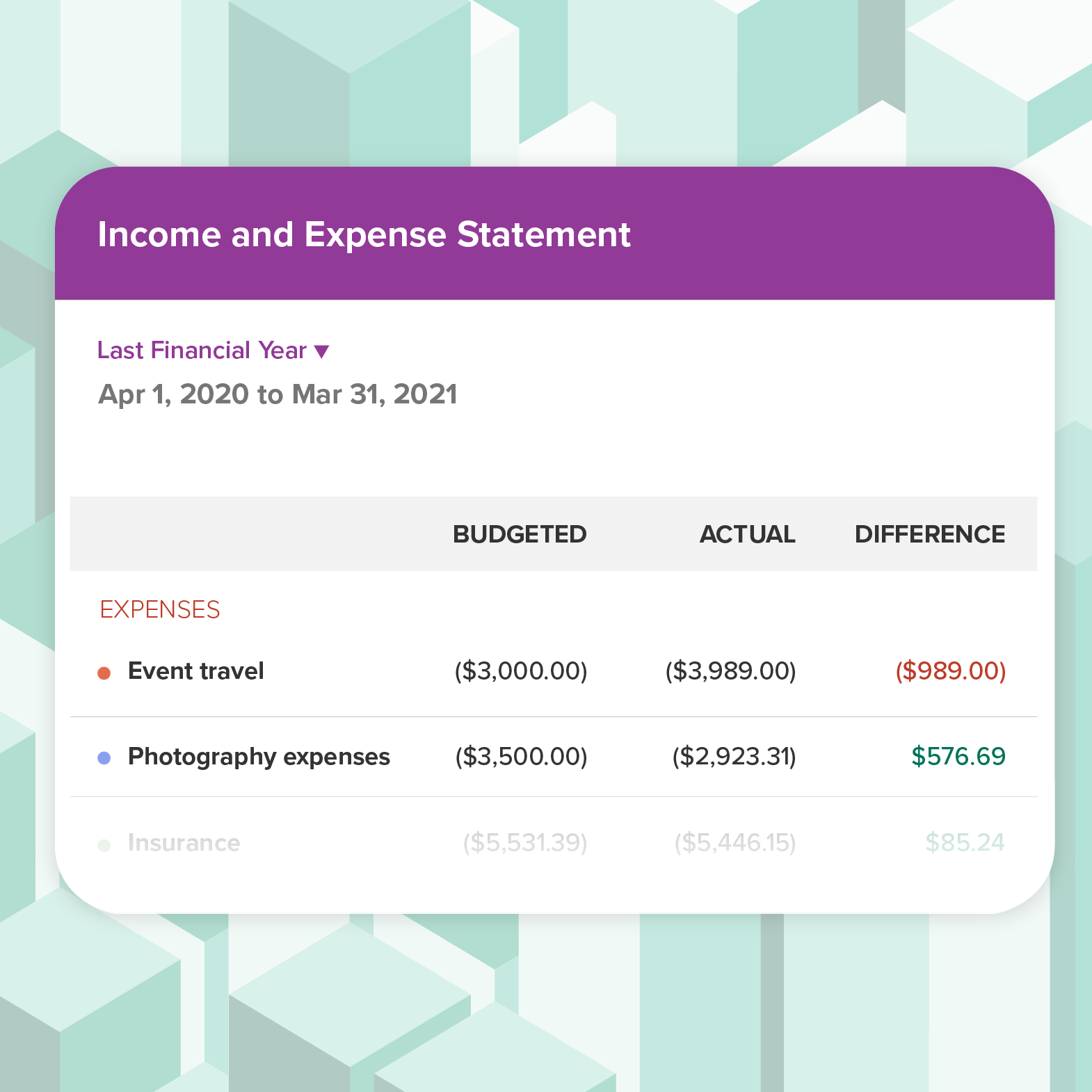The width and height of the screenshot is (1092, 1092).
Task: Click the red ($989.00) difference value
Action: [x=951, y=672]
